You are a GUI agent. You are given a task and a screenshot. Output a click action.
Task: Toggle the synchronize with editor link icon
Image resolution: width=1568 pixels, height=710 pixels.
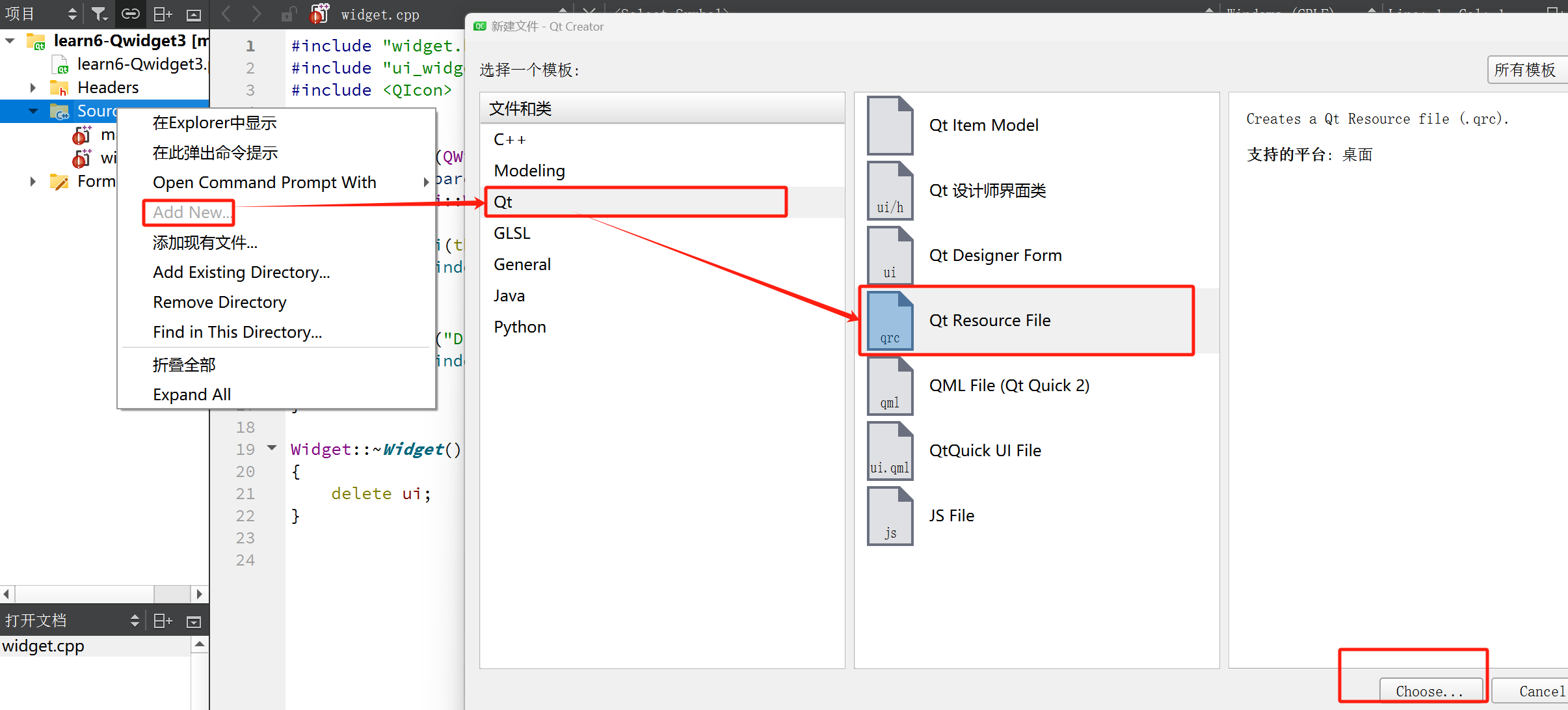[131, 14]
